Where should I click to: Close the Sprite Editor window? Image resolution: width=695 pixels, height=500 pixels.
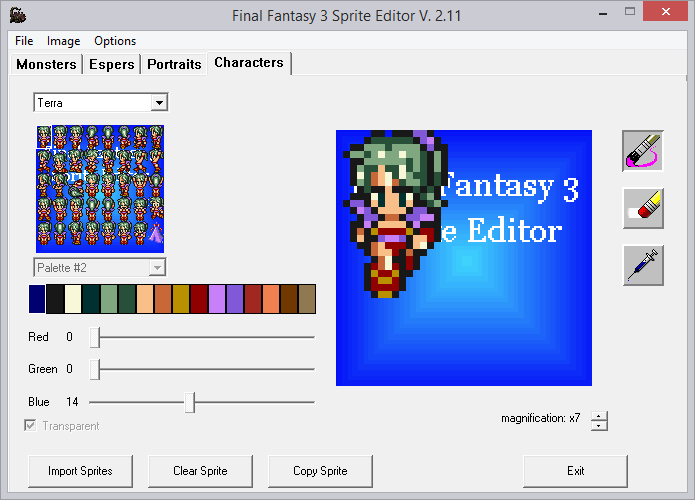click(665, 12)
